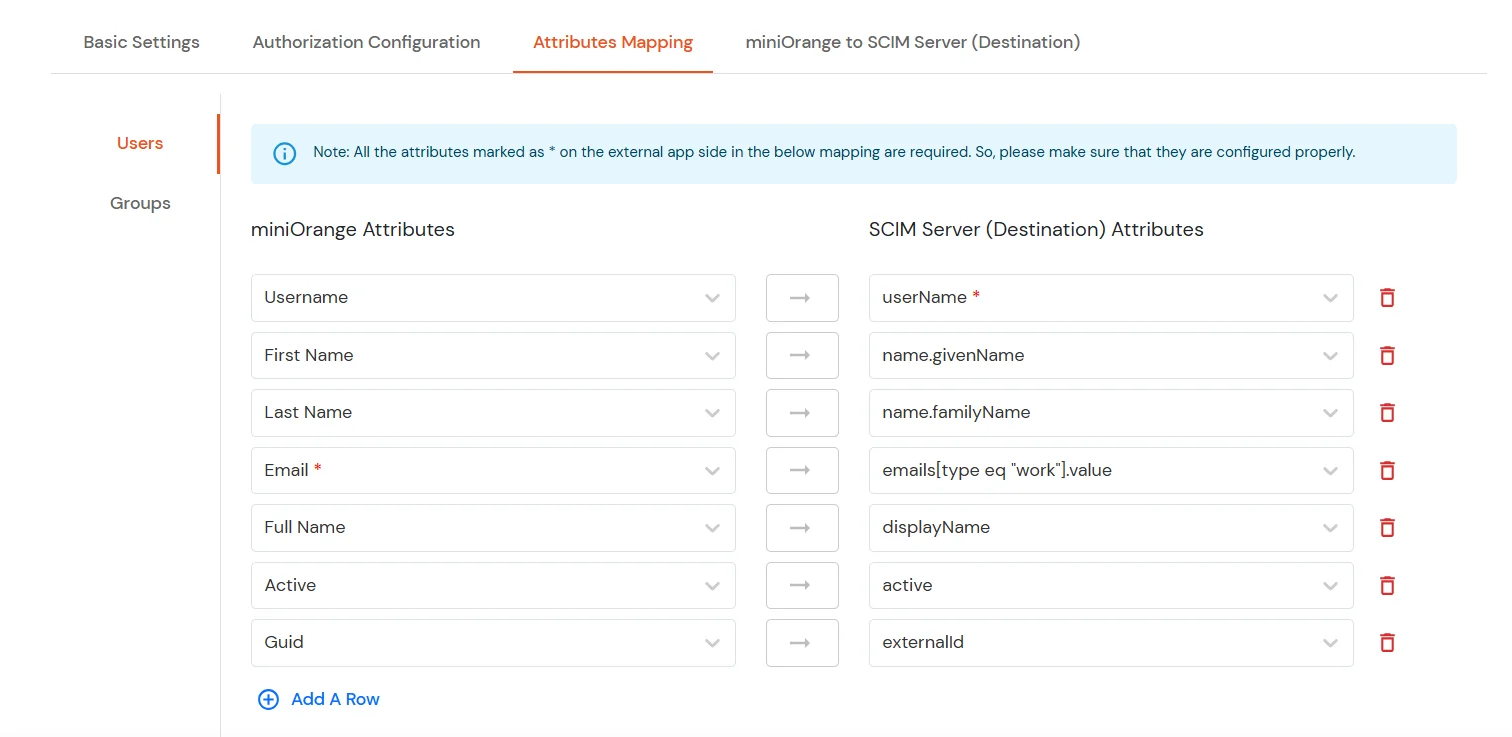Screen dimensions: 1512x737
Task: Delete the Email attribute mapping row
Action: coord(1387,470)
